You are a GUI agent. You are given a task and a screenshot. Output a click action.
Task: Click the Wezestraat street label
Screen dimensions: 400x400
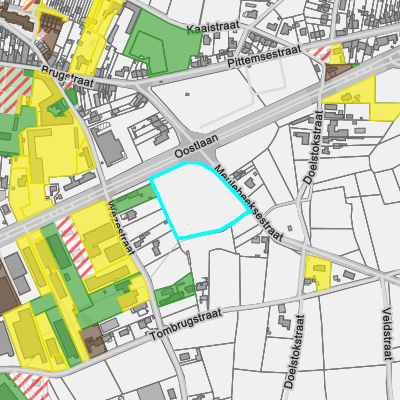tap(121, 227)
